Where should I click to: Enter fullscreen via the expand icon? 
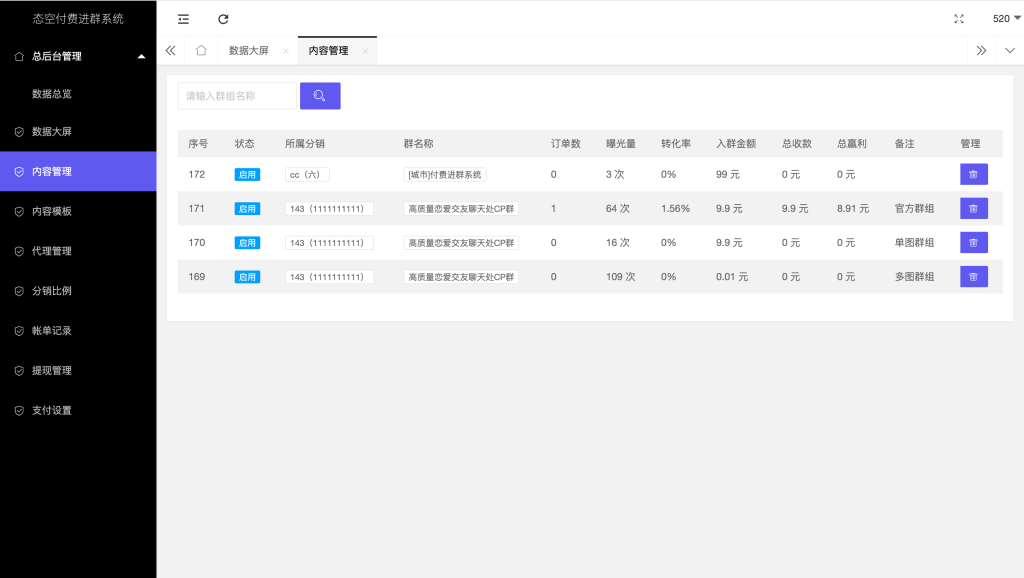tap(958, 18)
